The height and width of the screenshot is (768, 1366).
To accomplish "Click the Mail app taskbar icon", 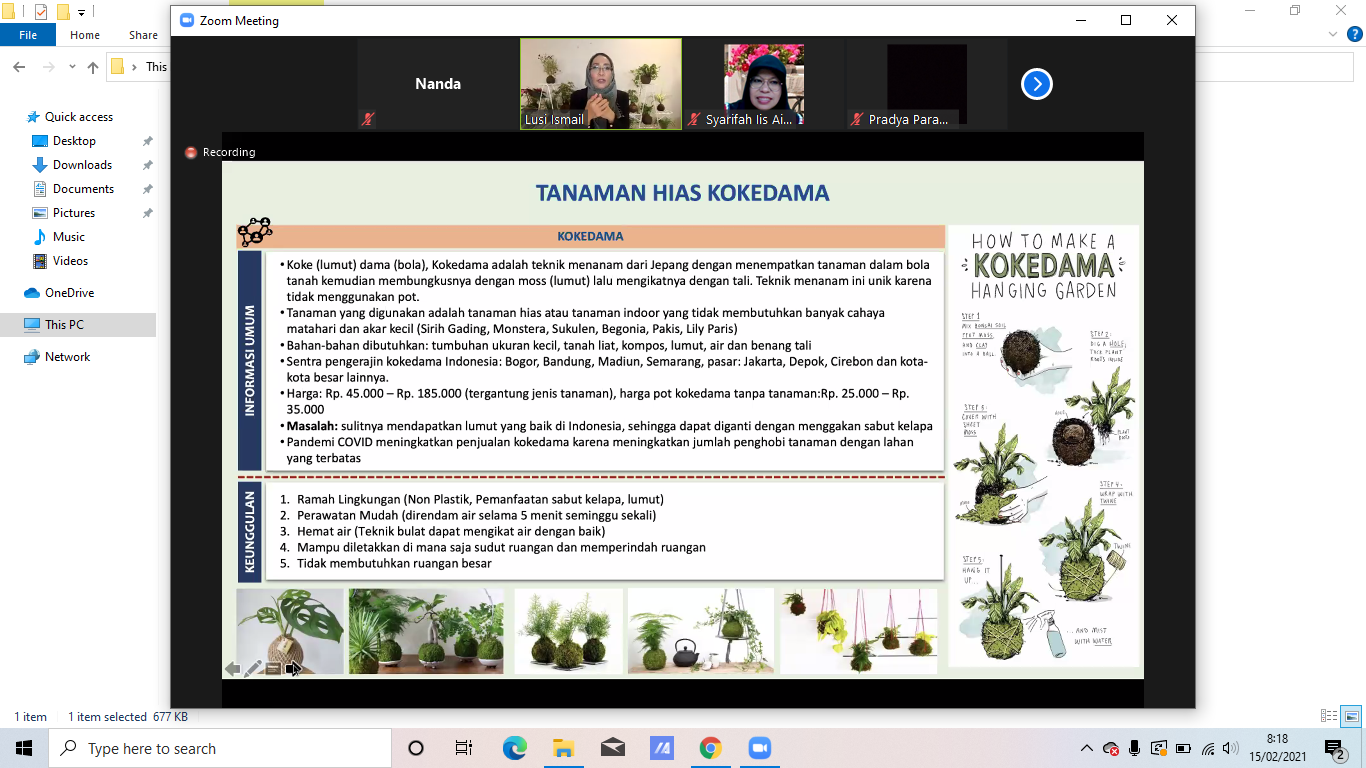I will (612, 748).
